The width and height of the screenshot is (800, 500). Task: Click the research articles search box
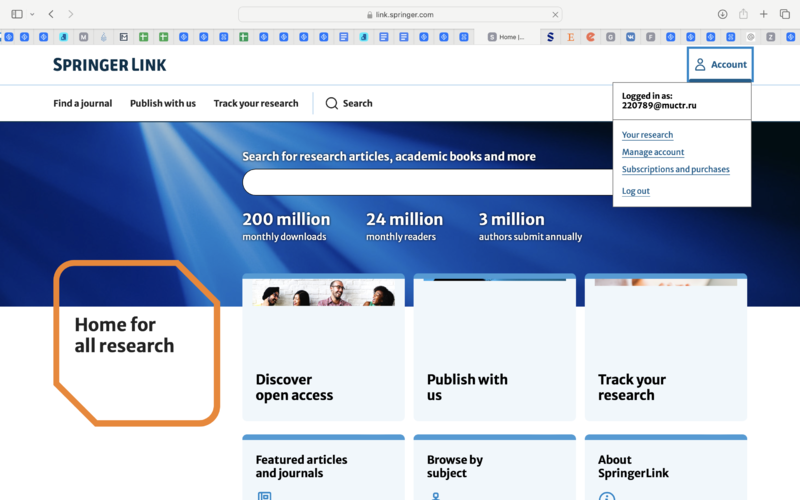(x=428, y=182)
